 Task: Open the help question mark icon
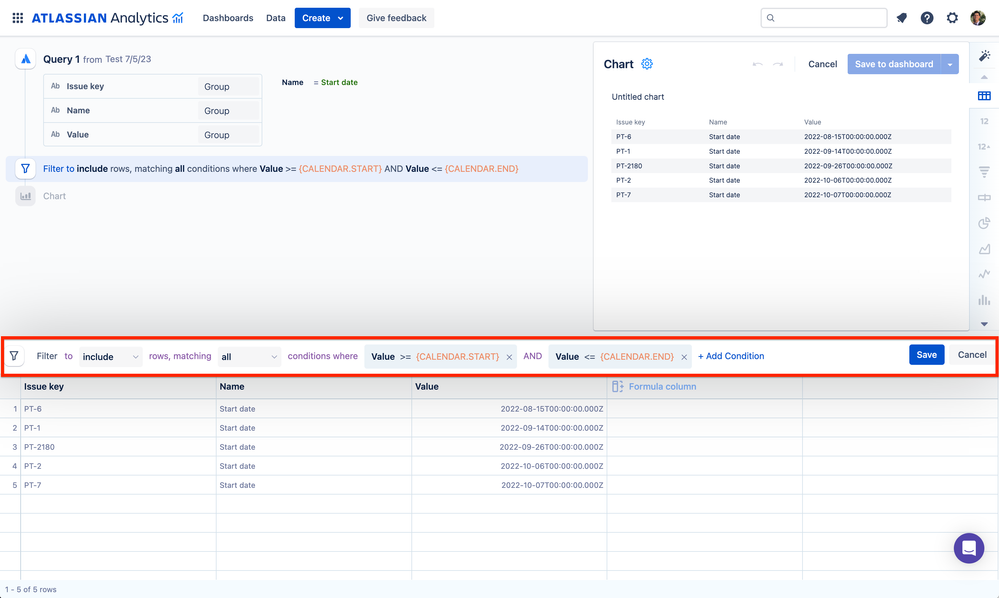927,18
